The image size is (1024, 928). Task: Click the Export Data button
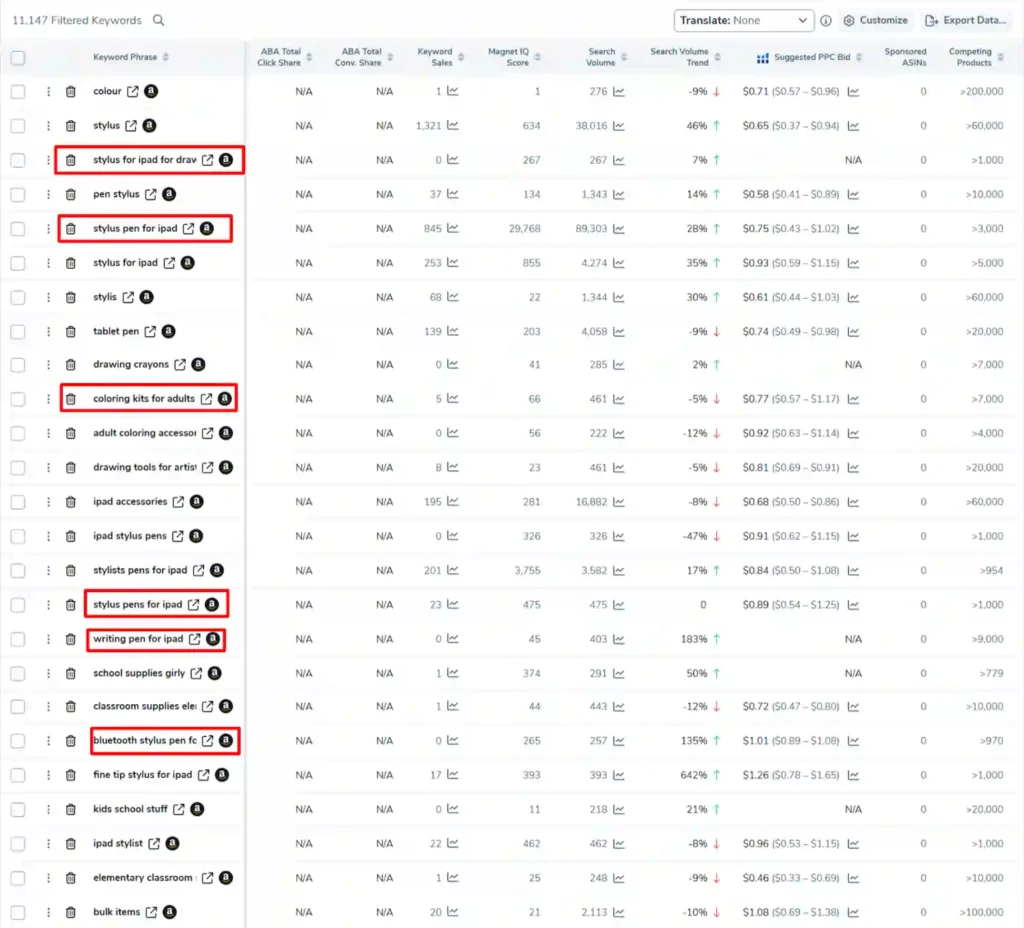pos(965,21)
